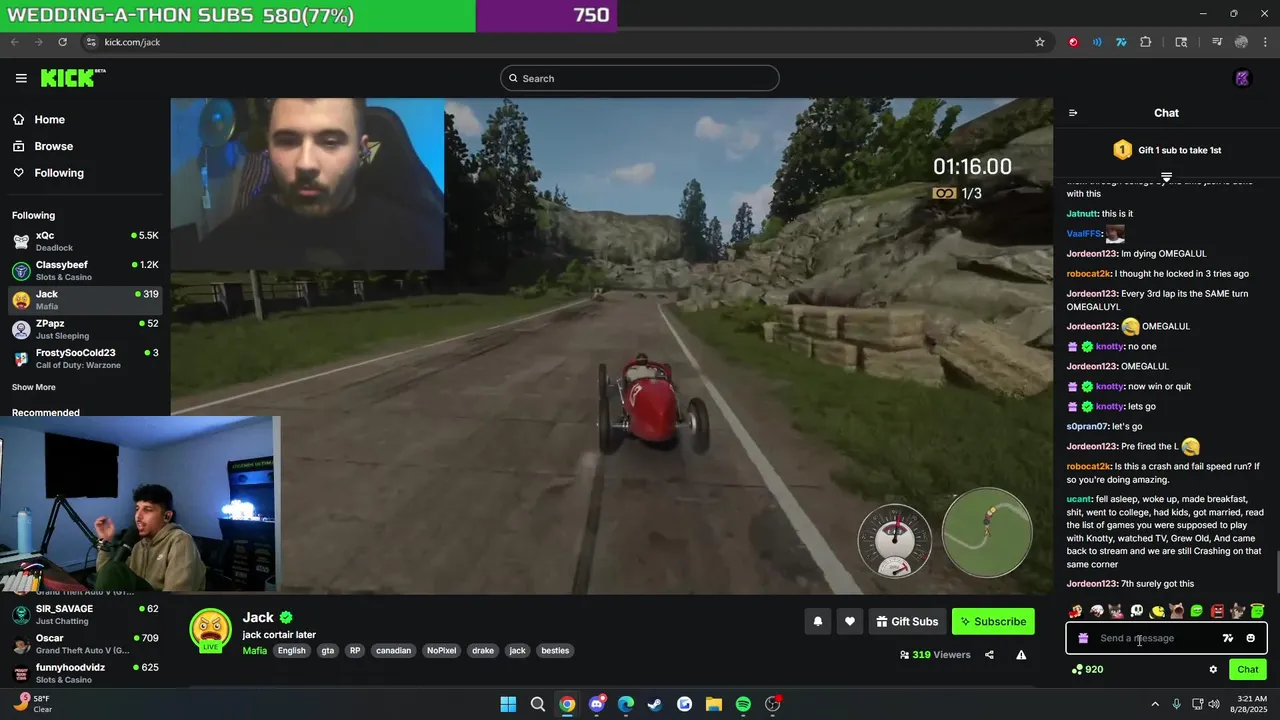The height and width of the screenshot is (720, 1280).
Task: Click the green Subscribe button
Action: (993, 621)
